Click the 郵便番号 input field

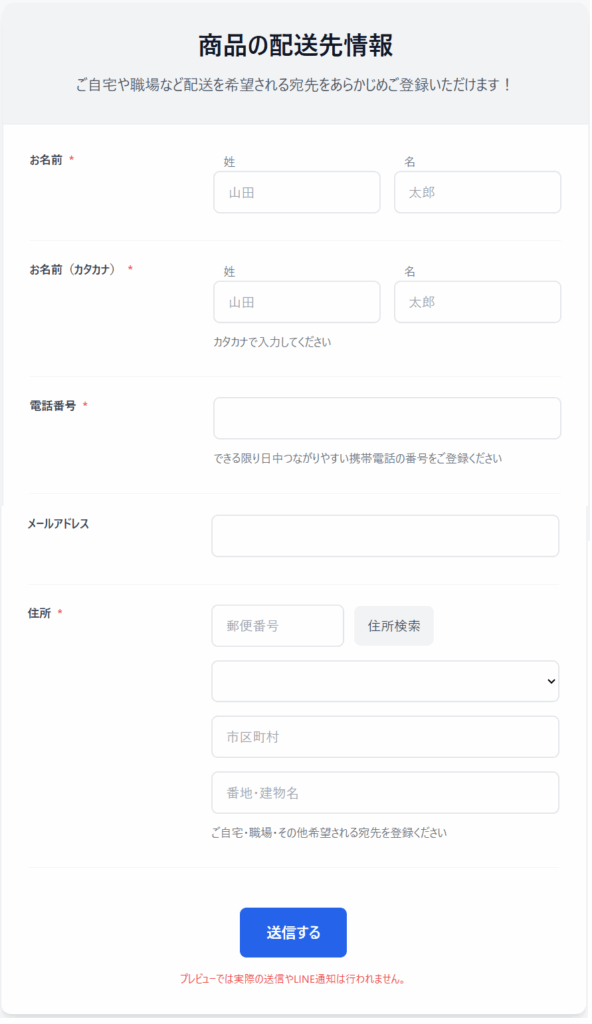[x=277, y=626]
